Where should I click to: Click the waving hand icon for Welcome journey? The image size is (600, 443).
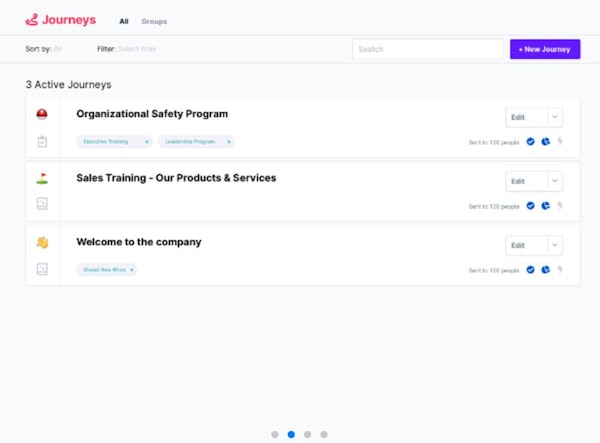[42, 242]
